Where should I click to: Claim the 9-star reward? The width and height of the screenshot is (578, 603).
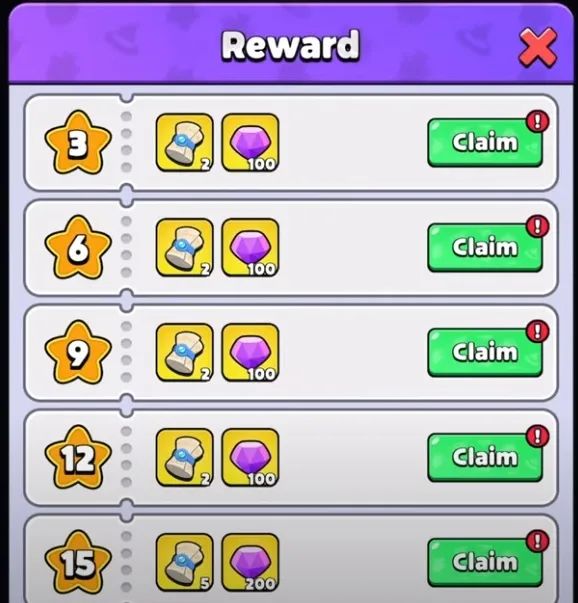(485, 353)
